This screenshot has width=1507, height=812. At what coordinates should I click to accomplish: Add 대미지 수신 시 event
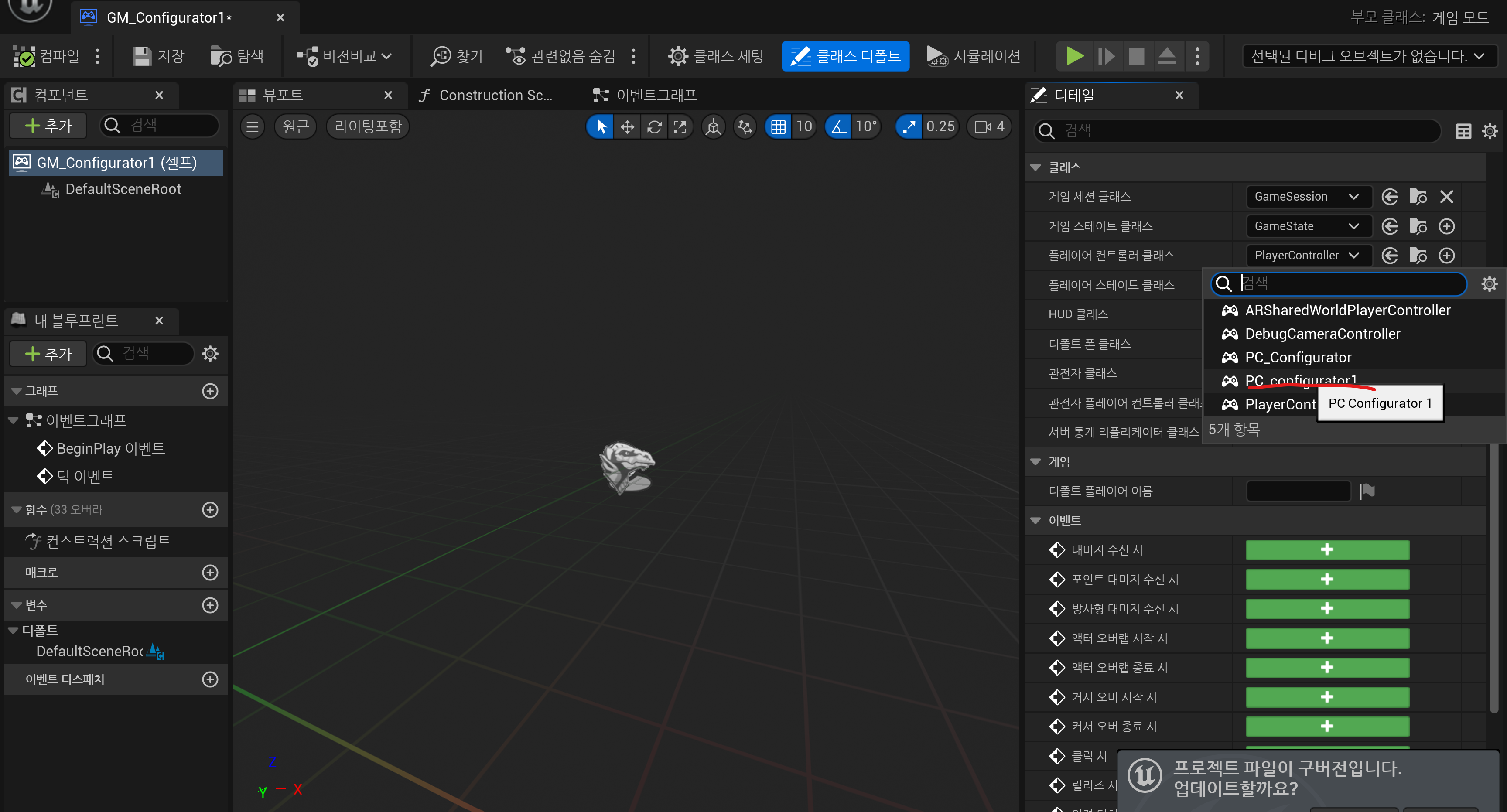point(1327,550)
